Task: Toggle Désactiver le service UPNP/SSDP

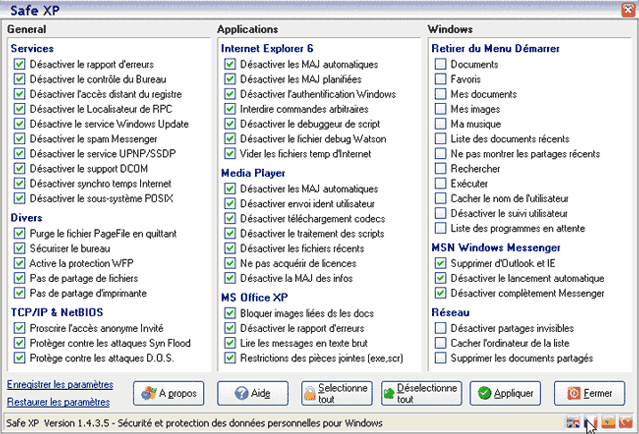Action: tap(19, 153)
